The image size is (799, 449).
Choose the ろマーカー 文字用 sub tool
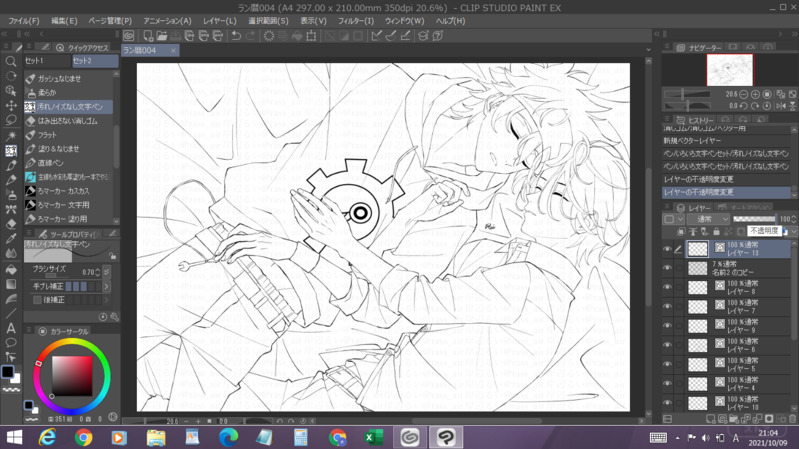(x=68, y=205)
